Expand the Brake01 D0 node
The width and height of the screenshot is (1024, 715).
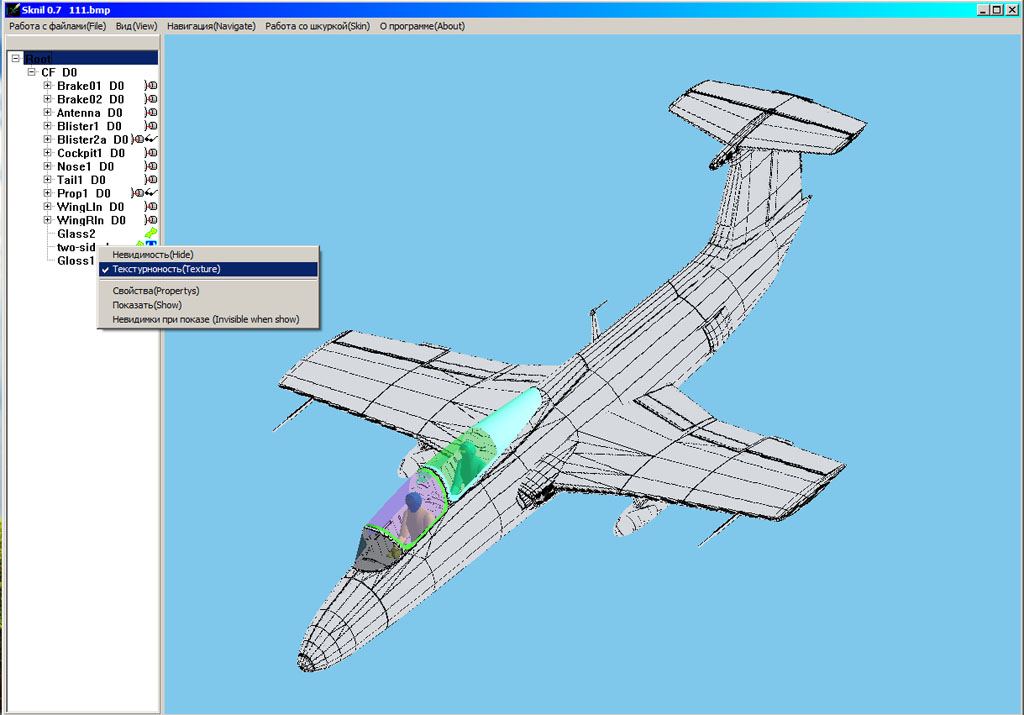(47, 86)
